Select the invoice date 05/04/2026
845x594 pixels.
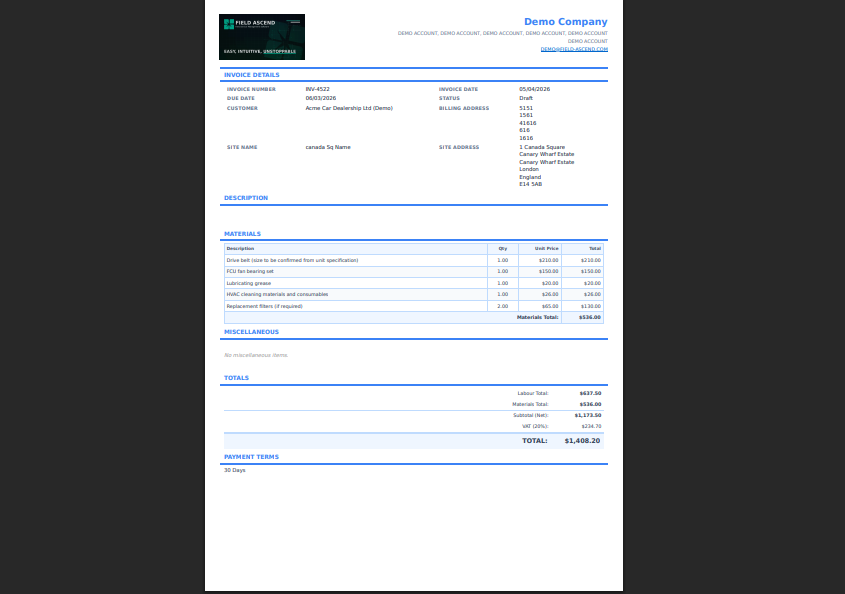point(535,89)
